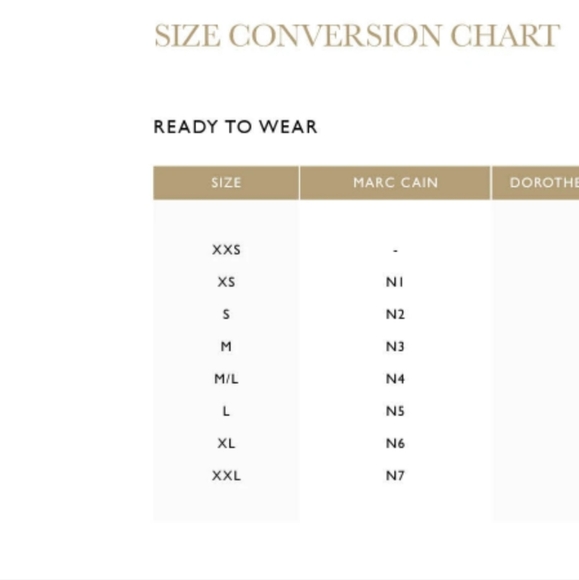Select the MARC CAIN column header

pyautogui.click(x=395, y=183)
